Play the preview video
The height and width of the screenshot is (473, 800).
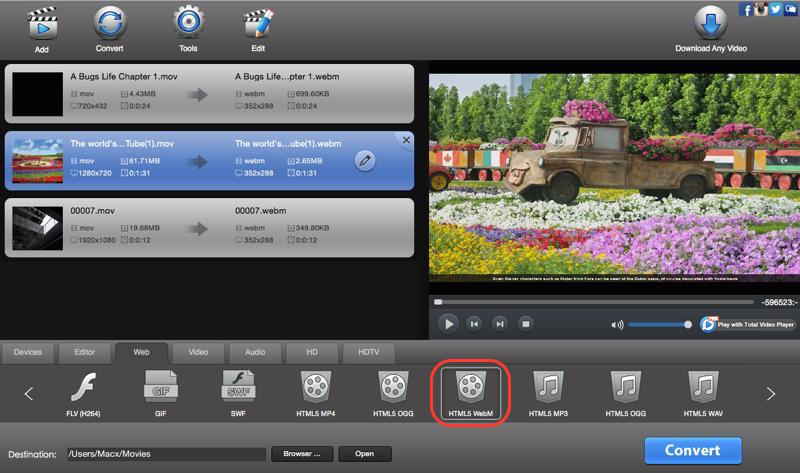point(448,324)
